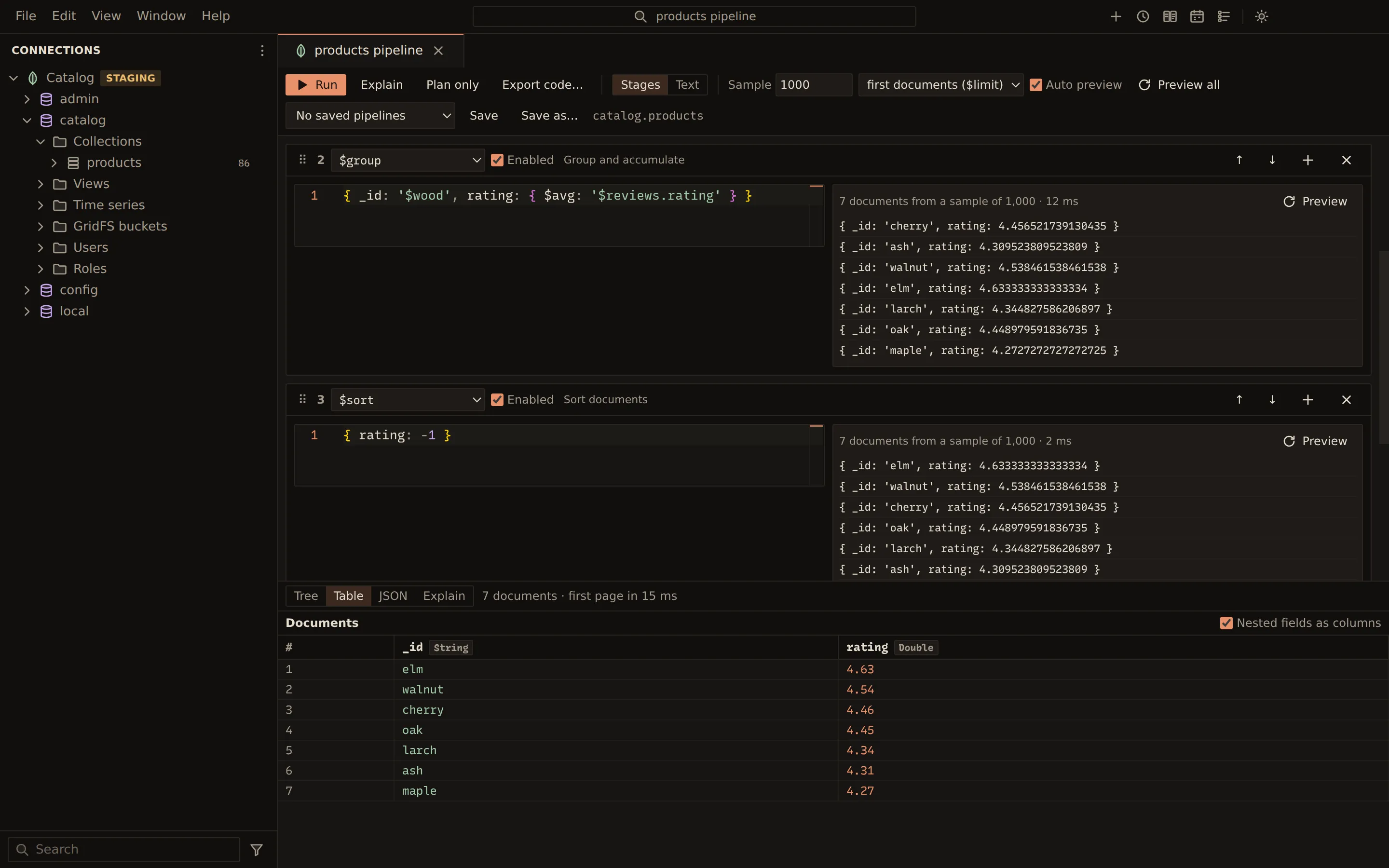
Task: Expand the admin database node
Action: coord(27,99)
